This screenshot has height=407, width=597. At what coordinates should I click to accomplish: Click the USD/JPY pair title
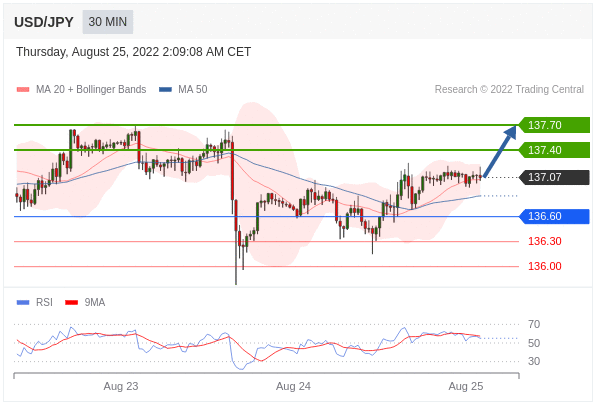click(x=44, y=22)
